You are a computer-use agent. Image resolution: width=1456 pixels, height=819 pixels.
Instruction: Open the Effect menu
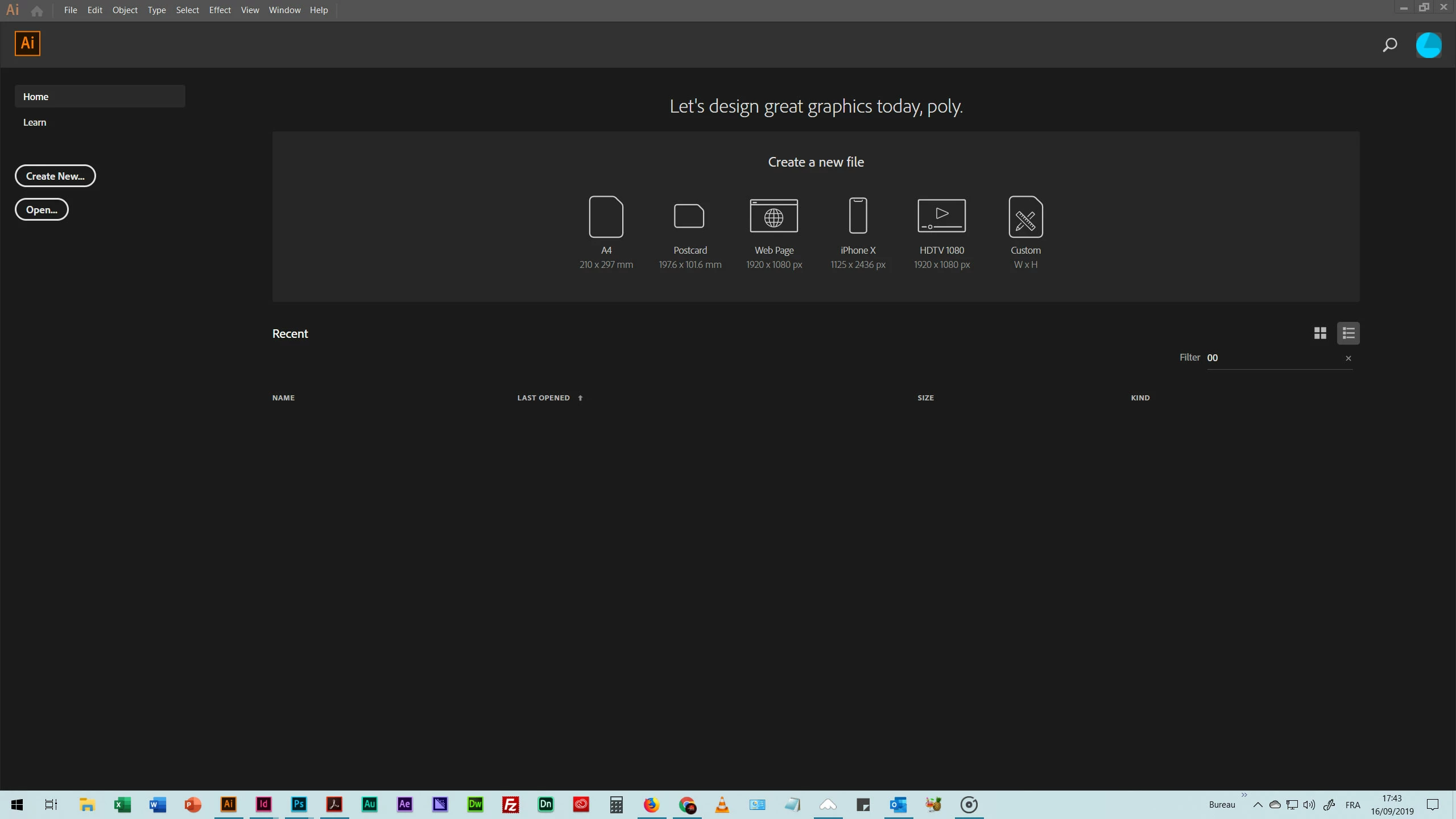220,10
